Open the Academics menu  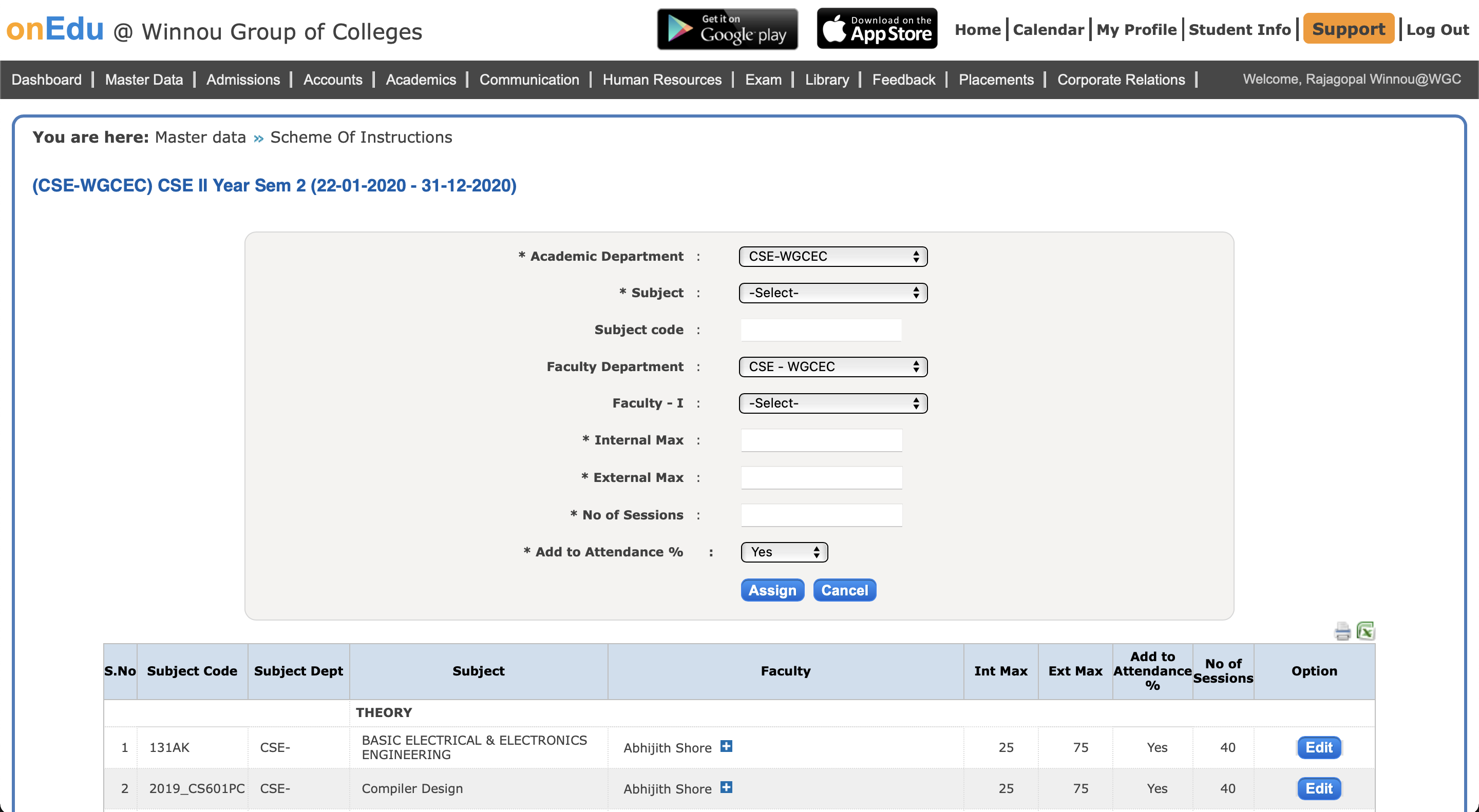pos(420,80)
